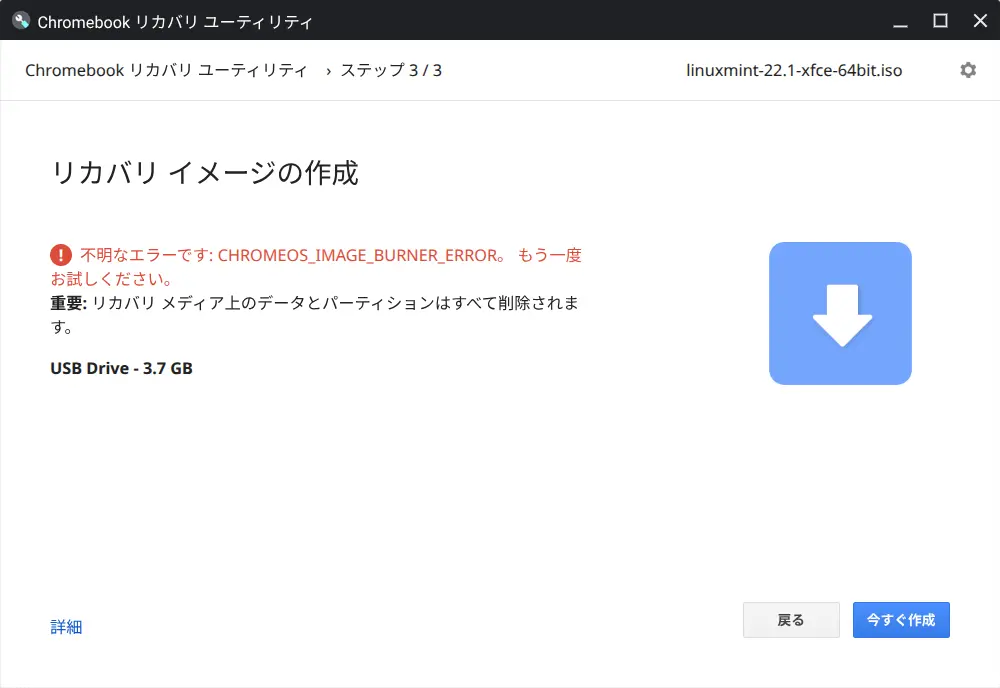Open the settings gear menu

967,70
